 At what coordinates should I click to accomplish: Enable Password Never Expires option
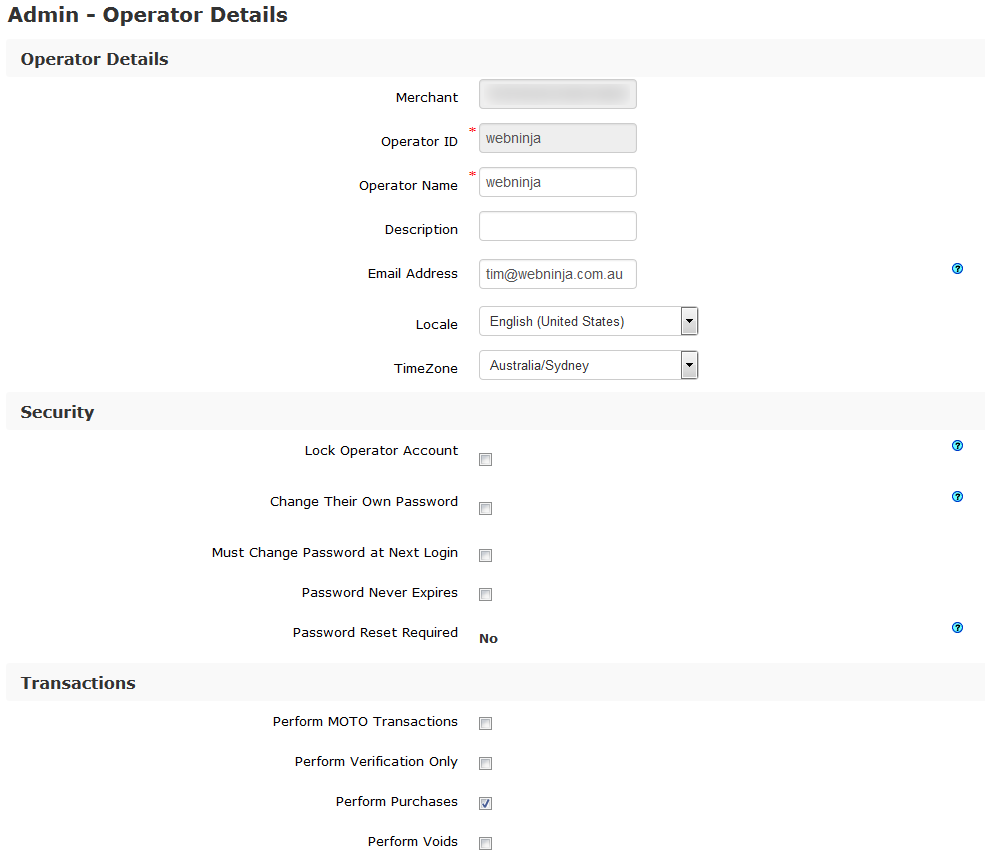pyautogui.click(x=486, y=595)
